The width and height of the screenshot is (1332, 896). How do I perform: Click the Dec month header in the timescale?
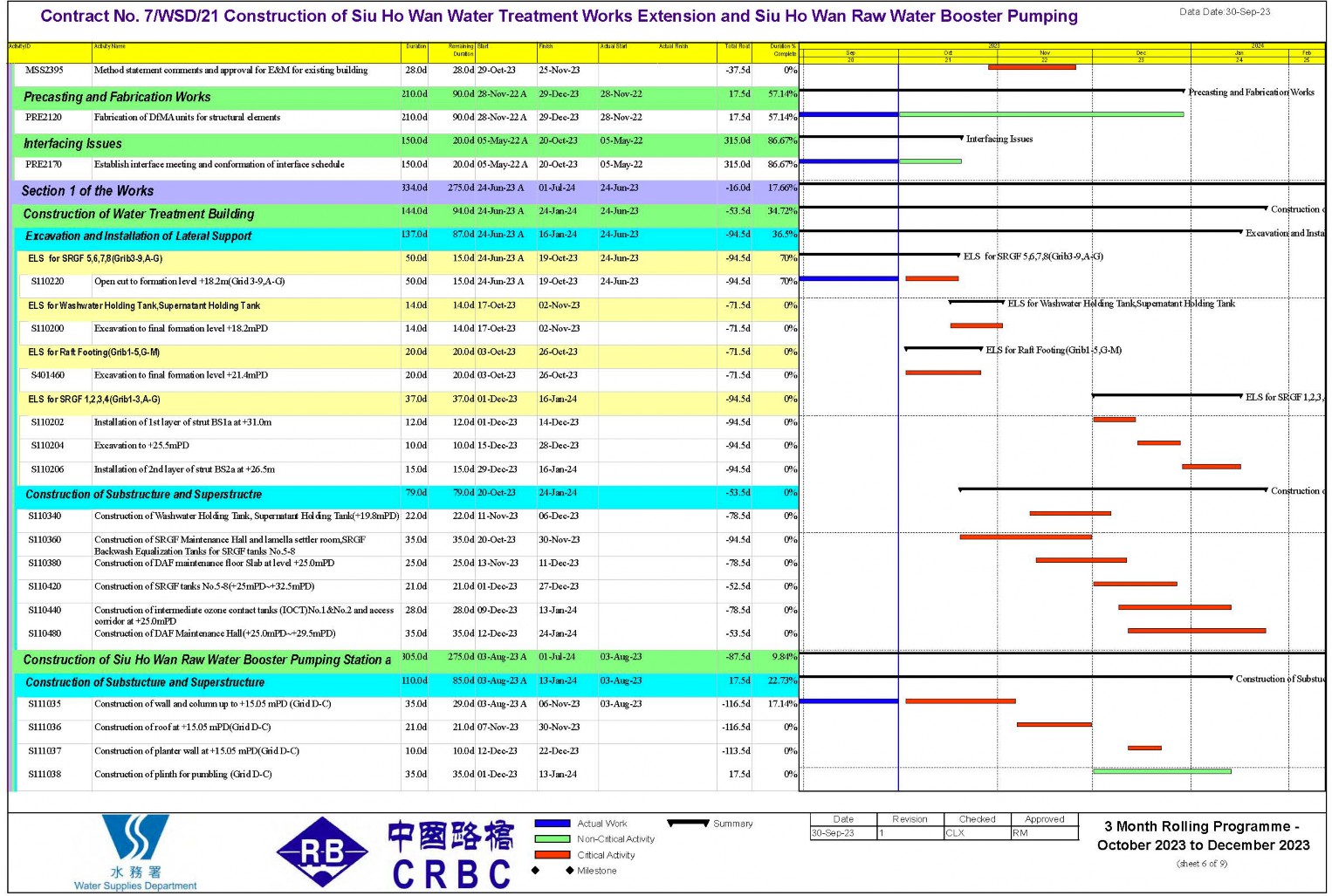pos(1141,52)
